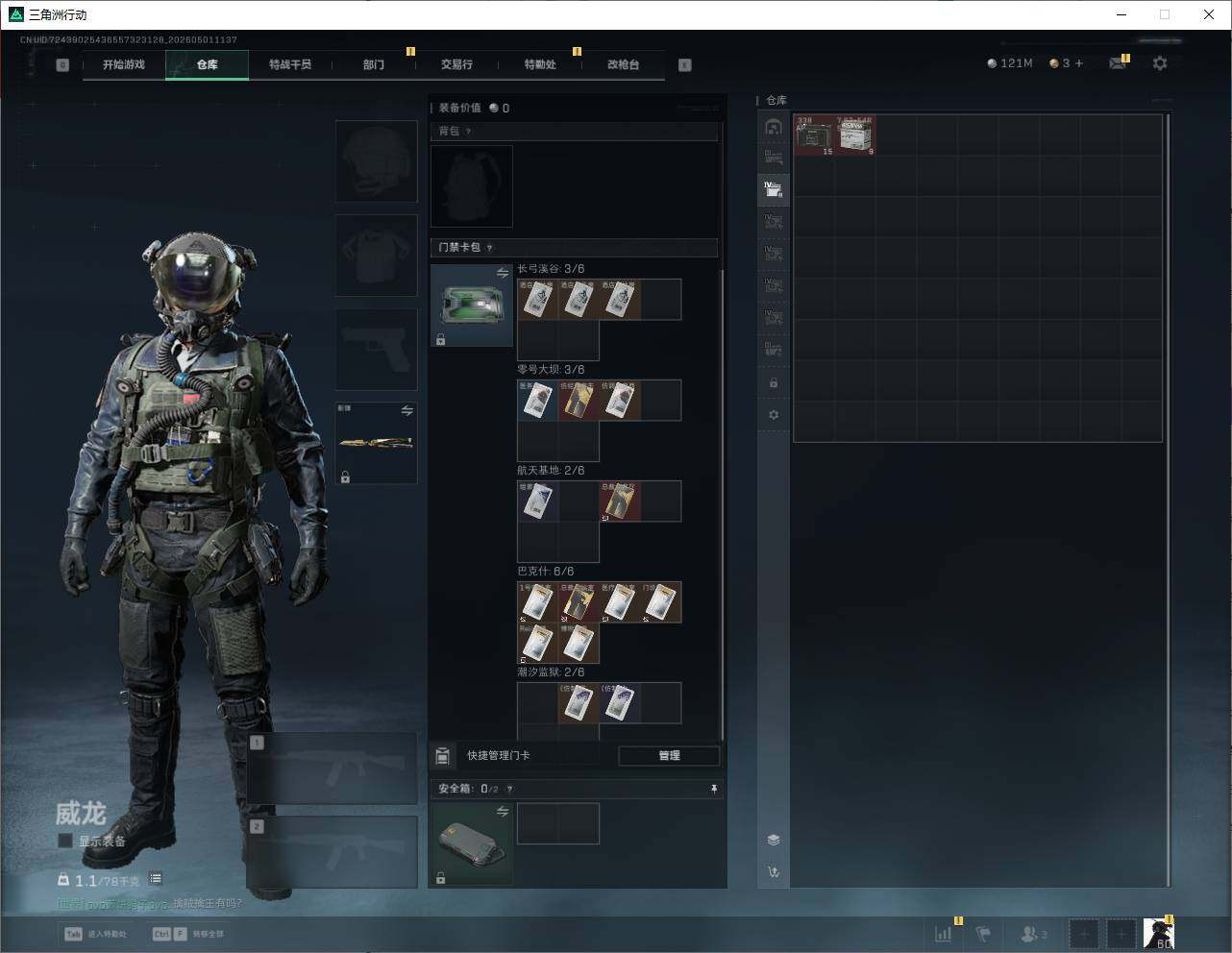The height and width of the screenshot is (953, 1232).
Task: Switch to the 改枪台 tab
Action: coord(623,64)
